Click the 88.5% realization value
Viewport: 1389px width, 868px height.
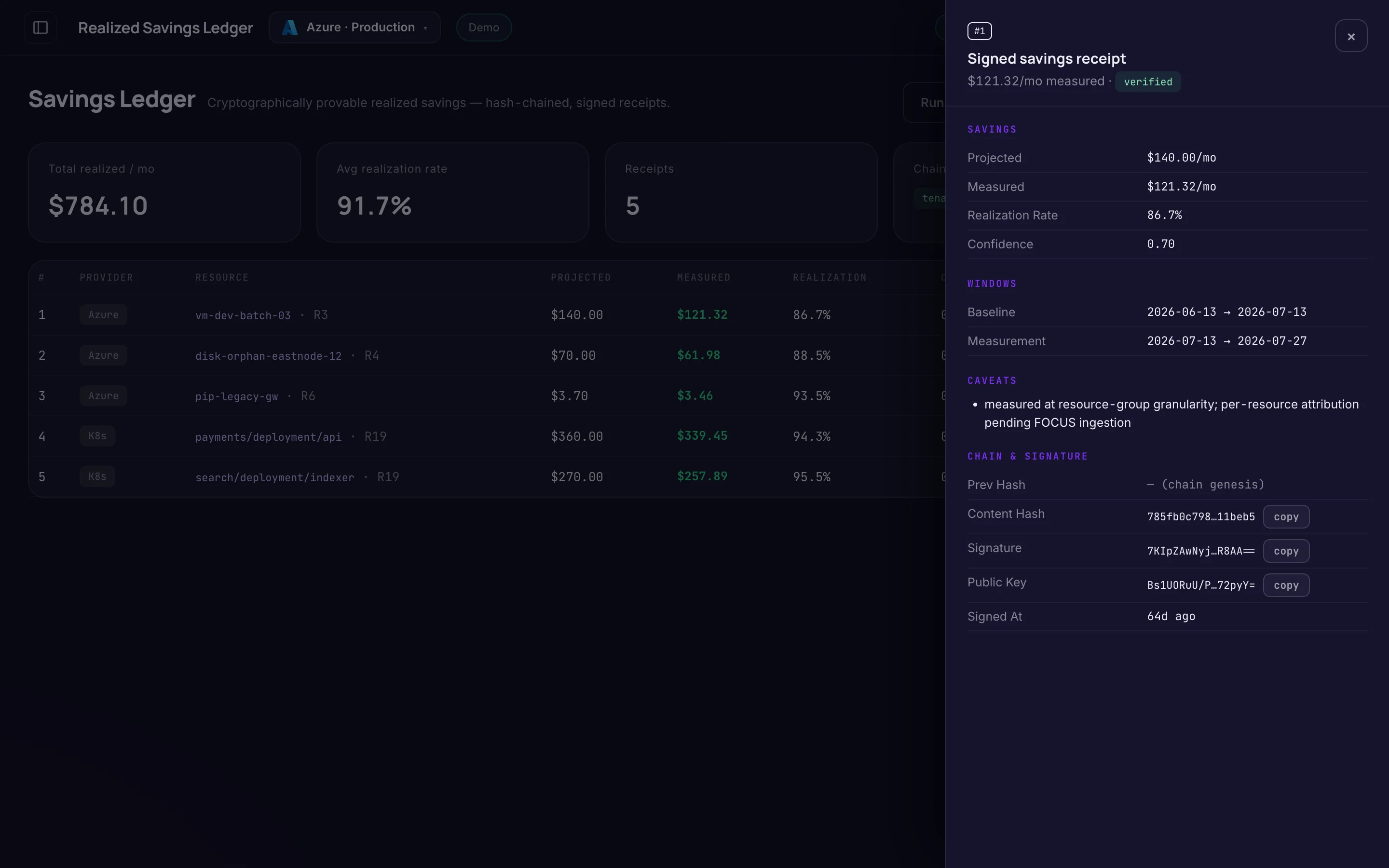pos(812,355)
